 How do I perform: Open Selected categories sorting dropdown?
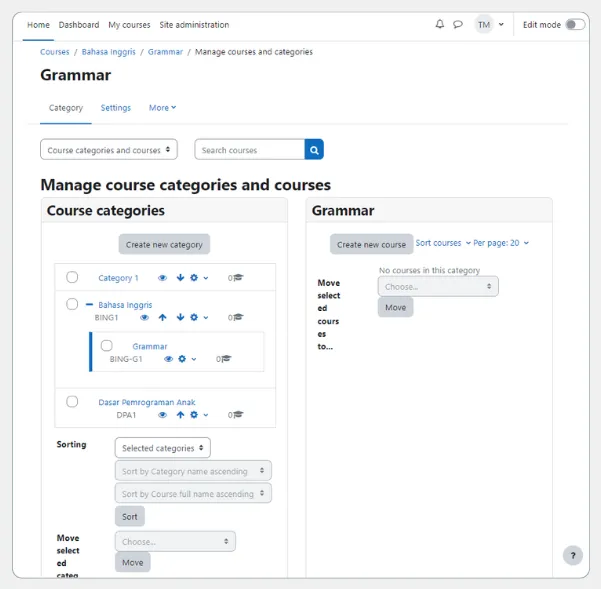[163, 448]
